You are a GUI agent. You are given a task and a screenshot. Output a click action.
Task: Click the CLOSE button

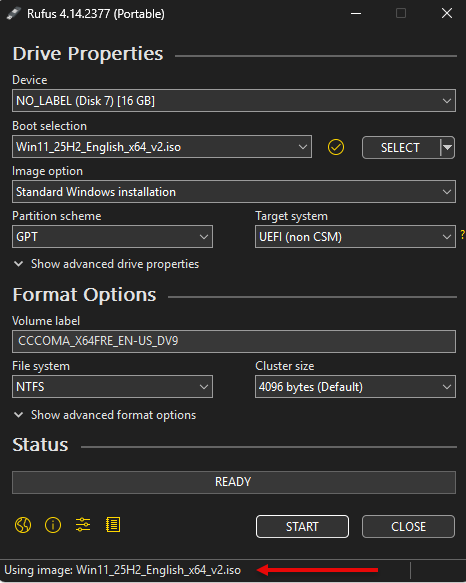click(408, 526)
